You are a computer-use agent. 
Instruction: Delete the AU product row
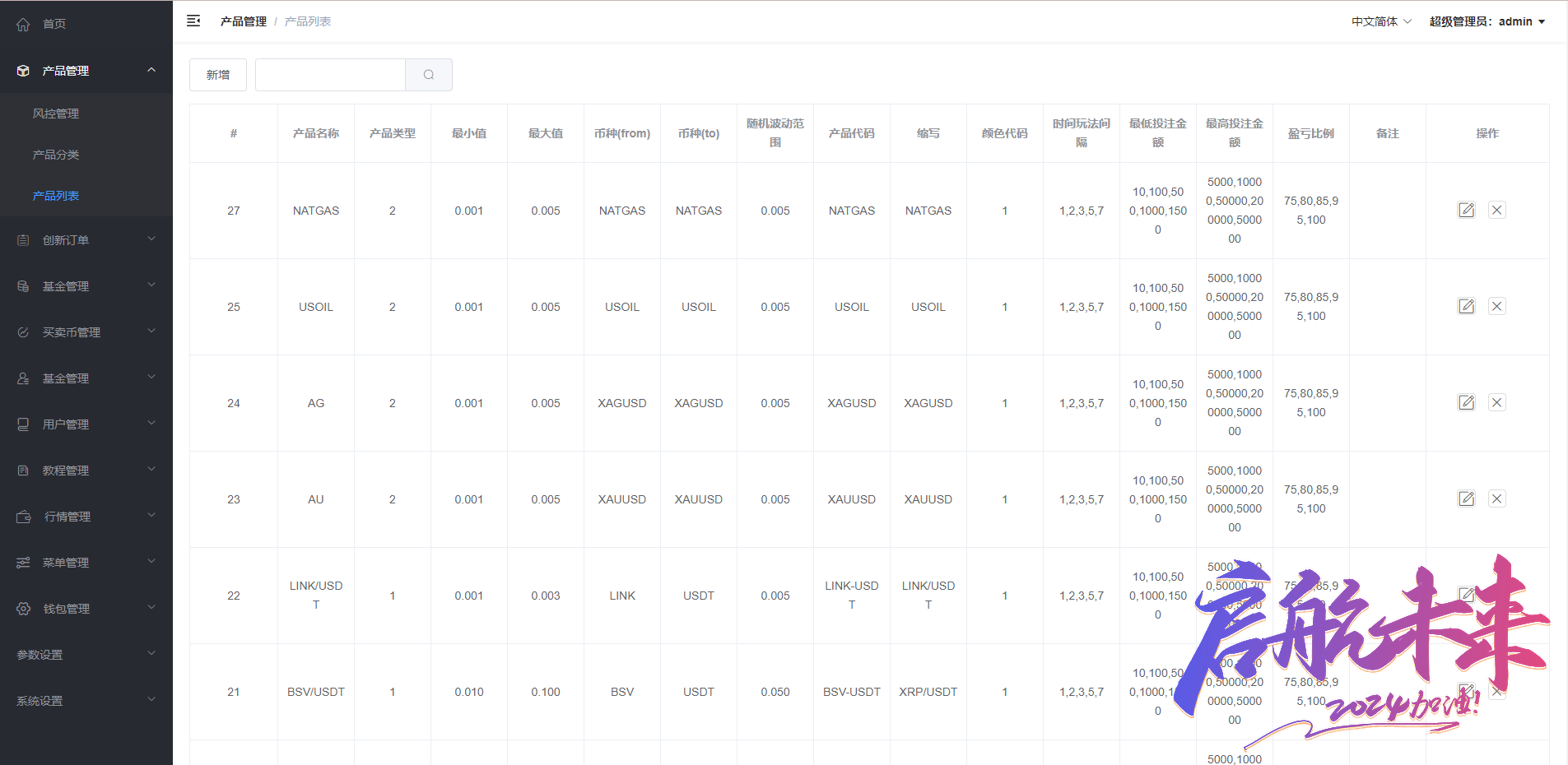pos(1496,498)
